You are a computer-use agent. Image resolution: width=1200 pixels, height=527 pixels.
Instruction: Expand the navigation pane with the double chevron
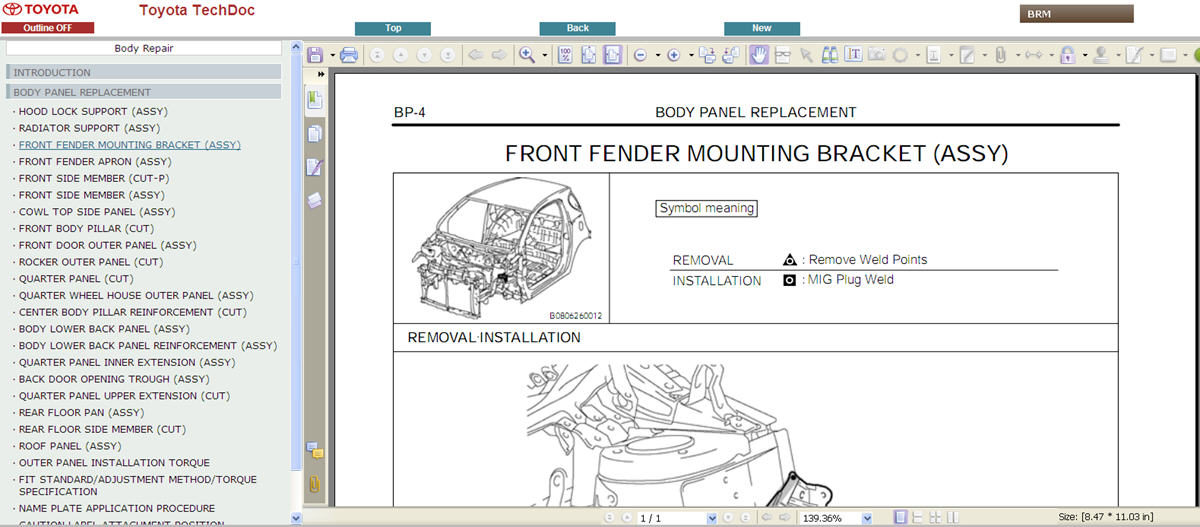[321, 74]
